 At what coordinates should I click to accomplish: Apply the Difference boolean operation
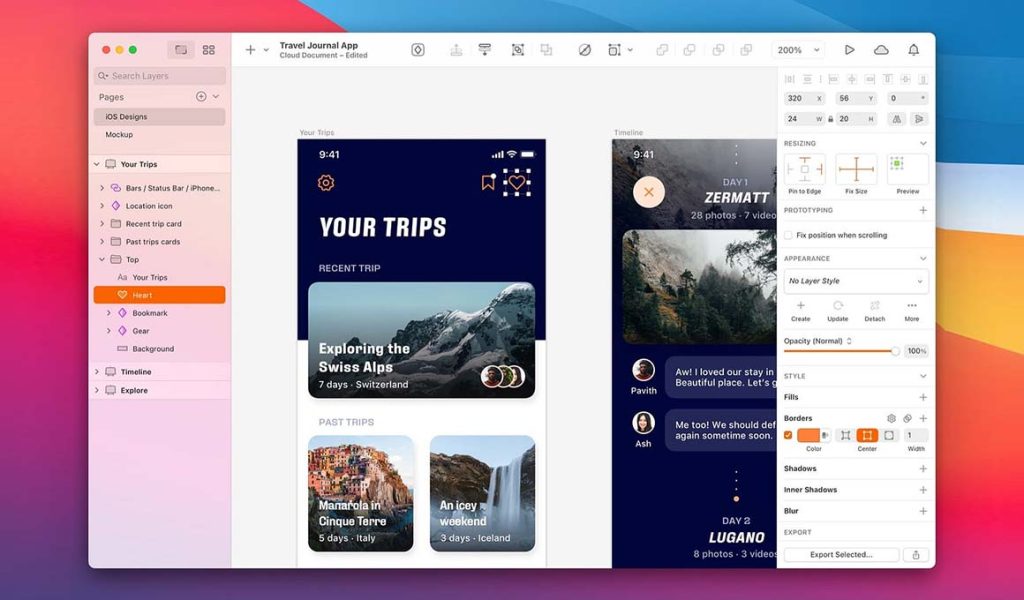[746, 50]
